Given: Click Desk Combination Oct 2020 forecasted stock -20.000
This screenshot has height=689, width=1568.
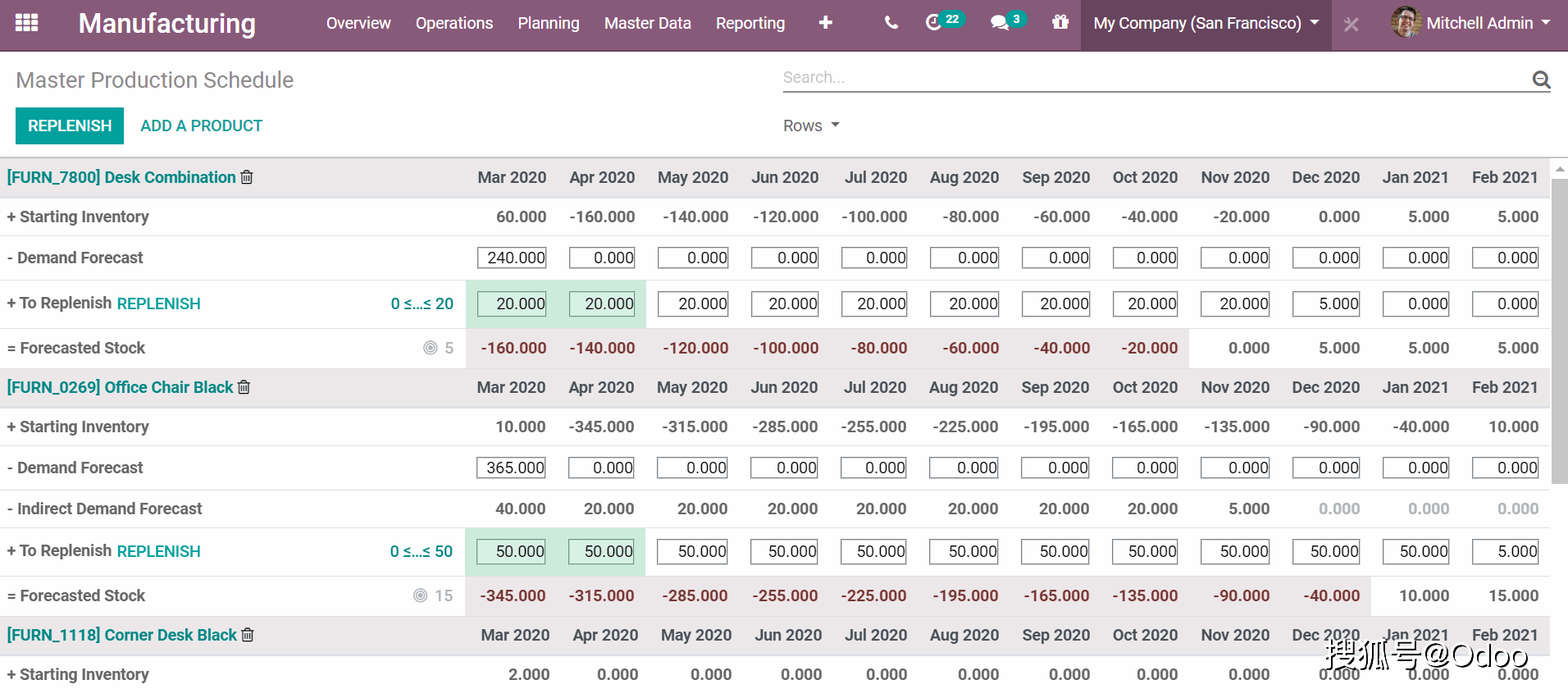Looking at the screenshot, I should (1150, 348).
